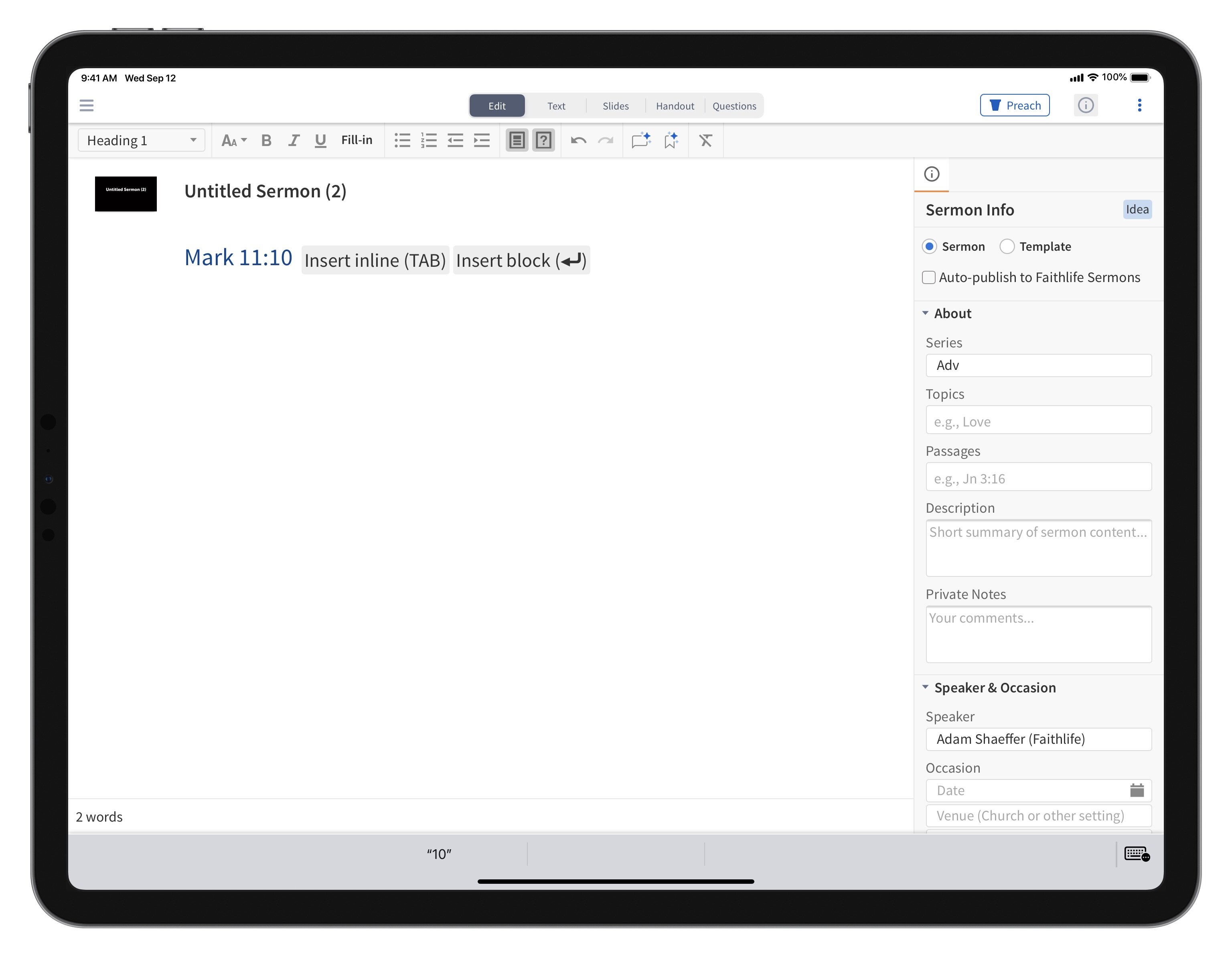Click Insert inline (TAB) button
This screenshot has width=1232, height=958.
(375, 260)
